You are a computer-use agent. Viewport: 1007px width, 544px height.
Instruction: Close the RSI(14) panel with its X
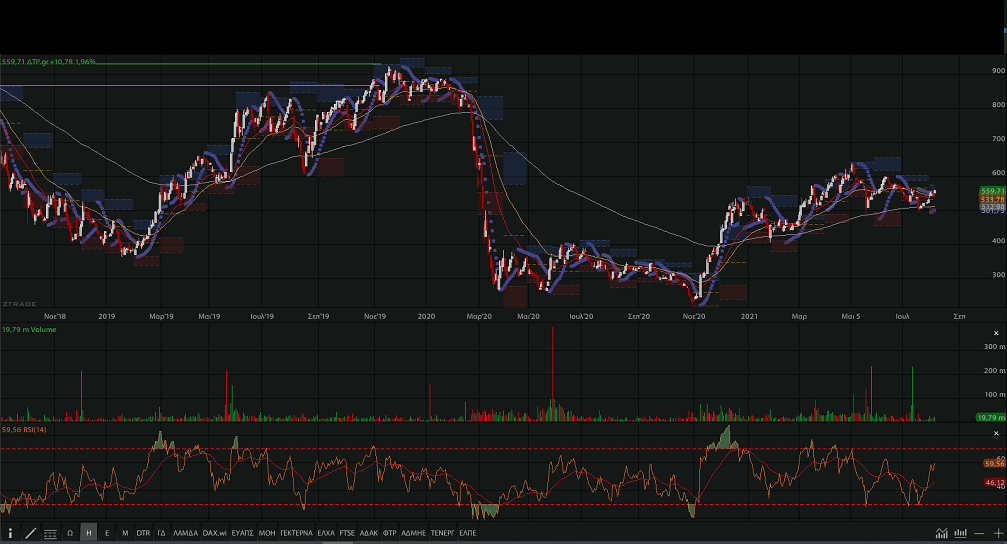pyautogui.click(x=995, y=431)
